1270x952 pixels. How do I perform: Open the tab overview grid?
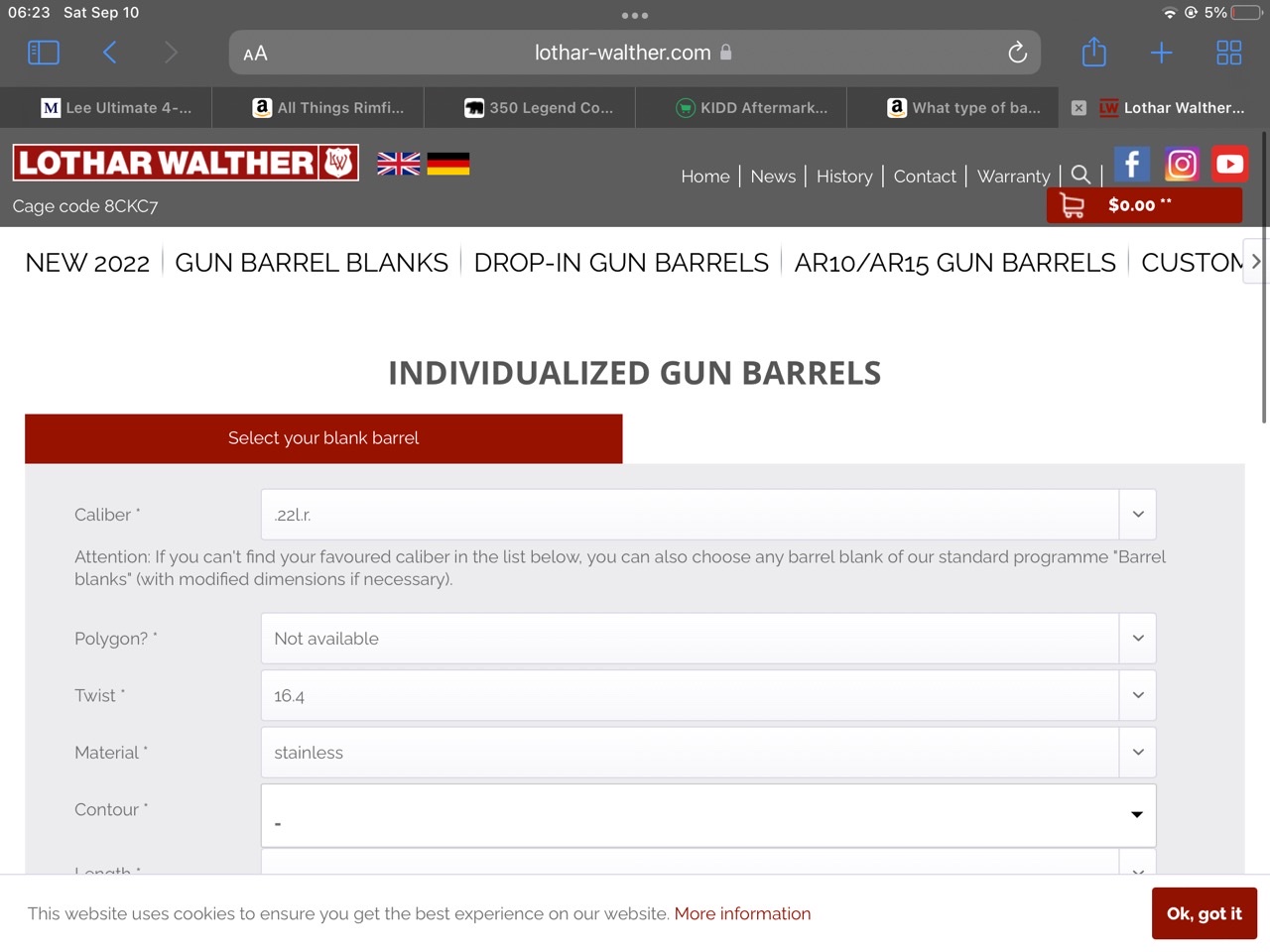[x=1228, y=53]
